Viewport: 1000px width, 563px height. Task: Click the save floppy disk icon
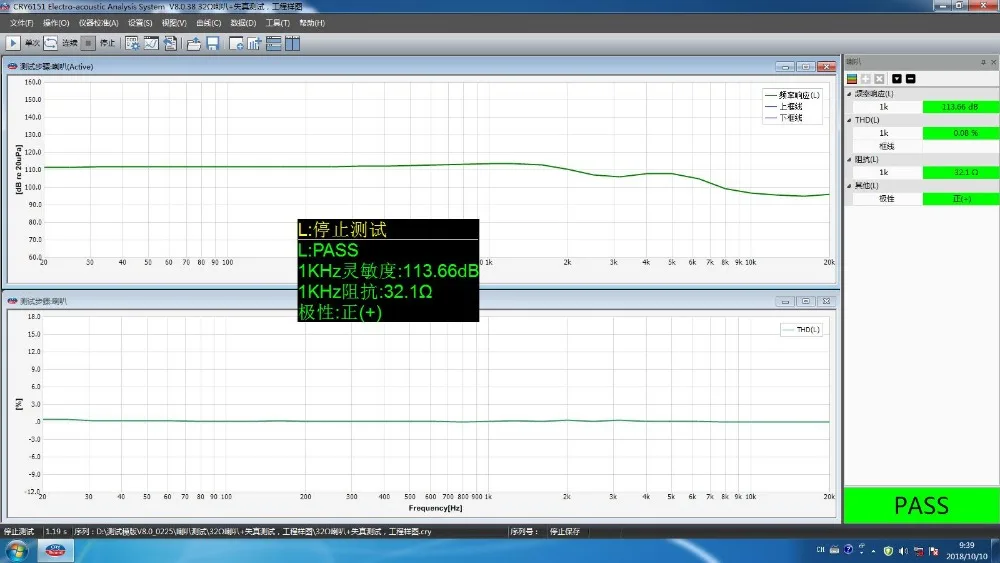pos(213,43)
